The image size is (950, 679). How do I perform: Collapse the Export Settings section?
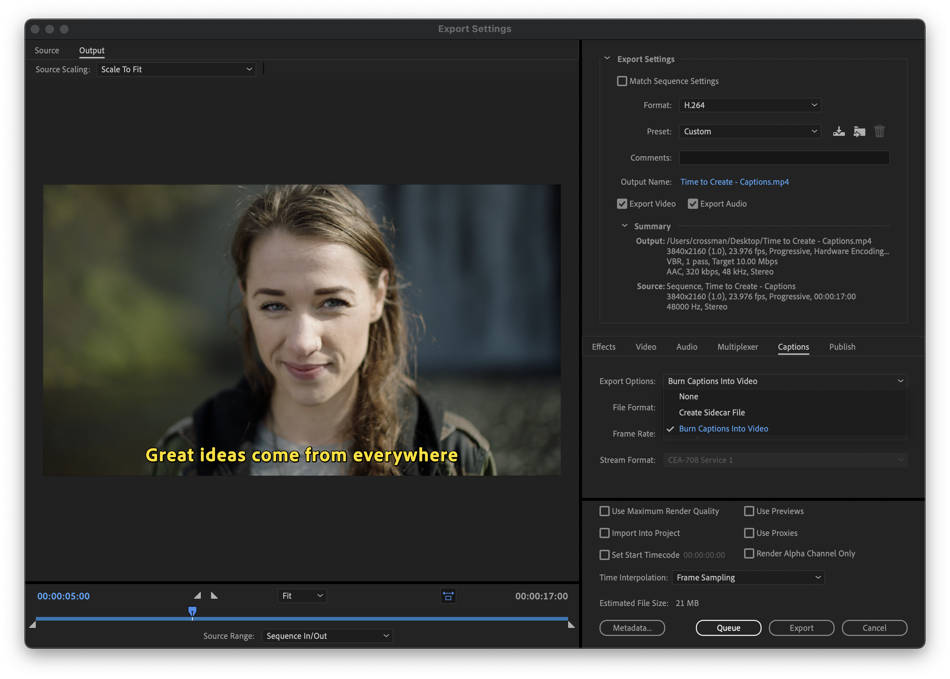[x=606, y=59]
